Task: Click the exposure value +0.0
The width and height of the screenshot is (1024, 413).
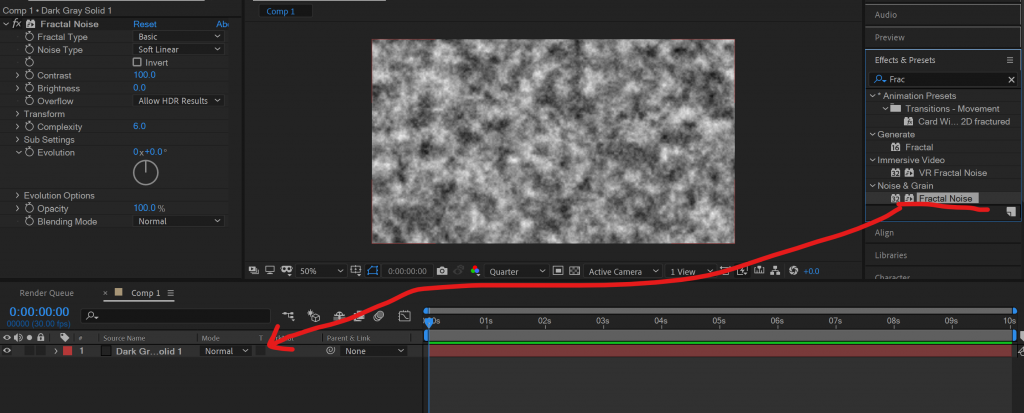Action: click(811, 271)
